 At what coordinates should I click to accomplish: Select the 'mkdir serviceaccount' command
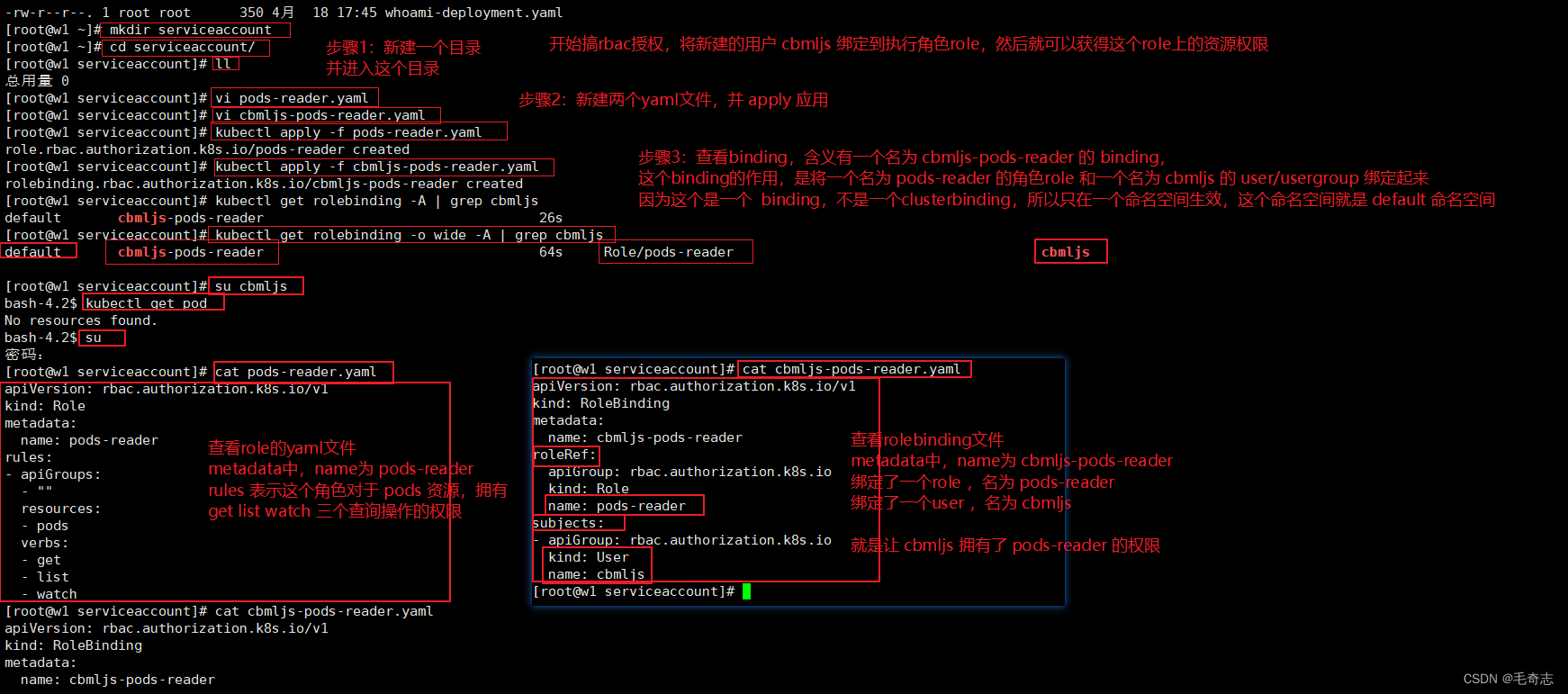pyautogui.click(x=190, y=30)
